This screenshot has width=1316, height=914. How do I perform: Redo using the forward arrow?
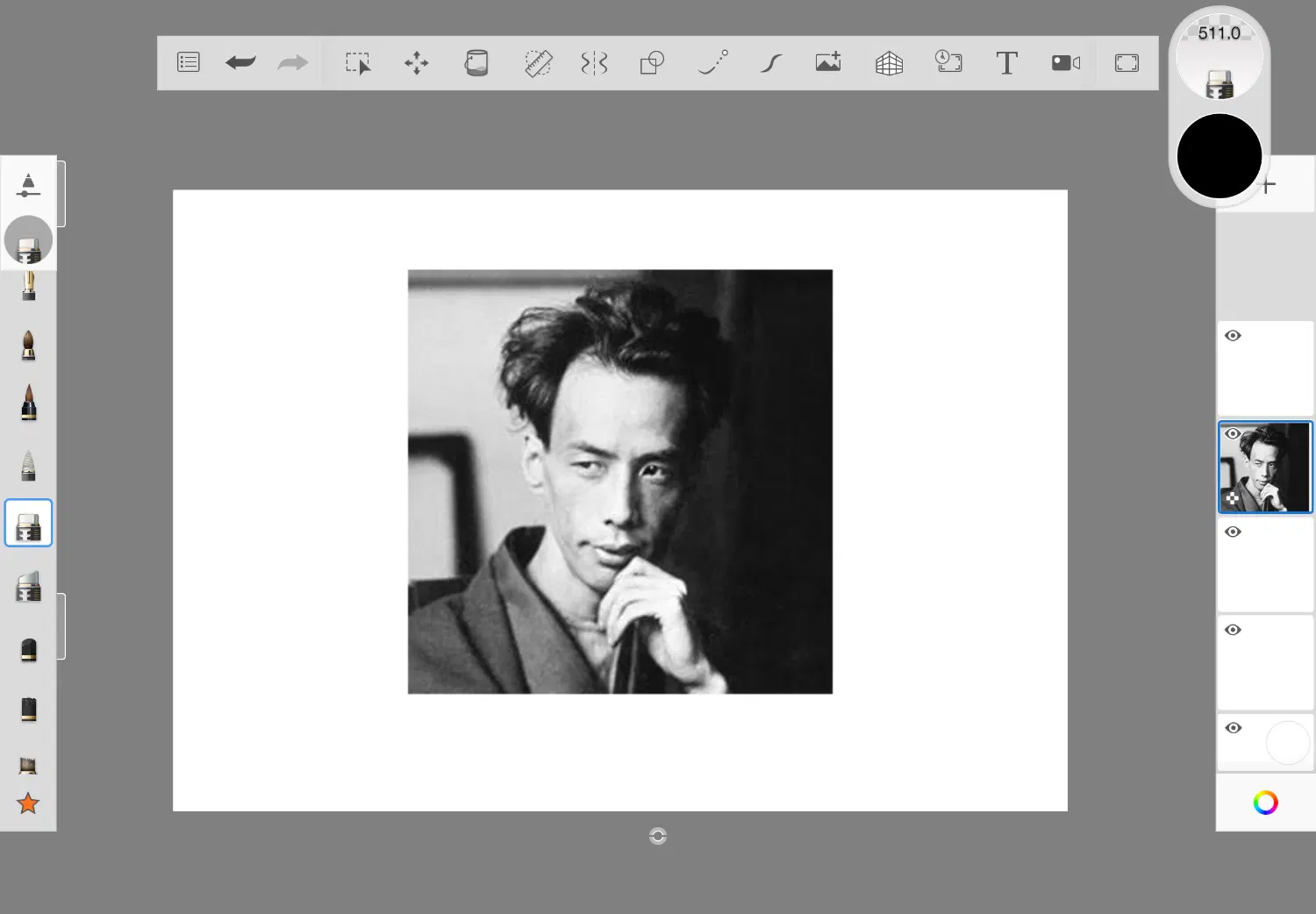pos(293,62)
